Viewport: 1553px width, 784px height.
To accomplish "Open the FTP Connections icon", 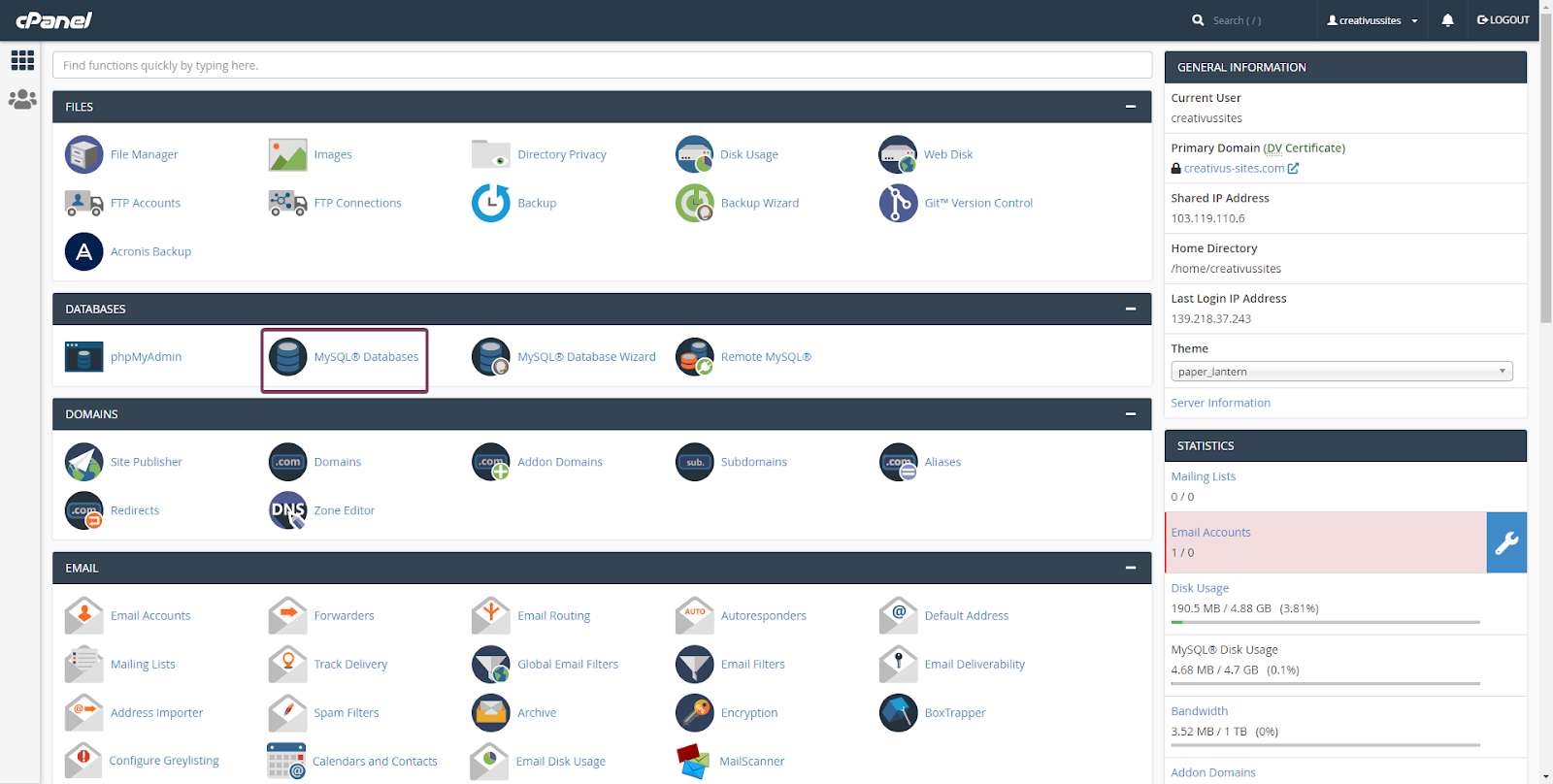I will point(287,203).
